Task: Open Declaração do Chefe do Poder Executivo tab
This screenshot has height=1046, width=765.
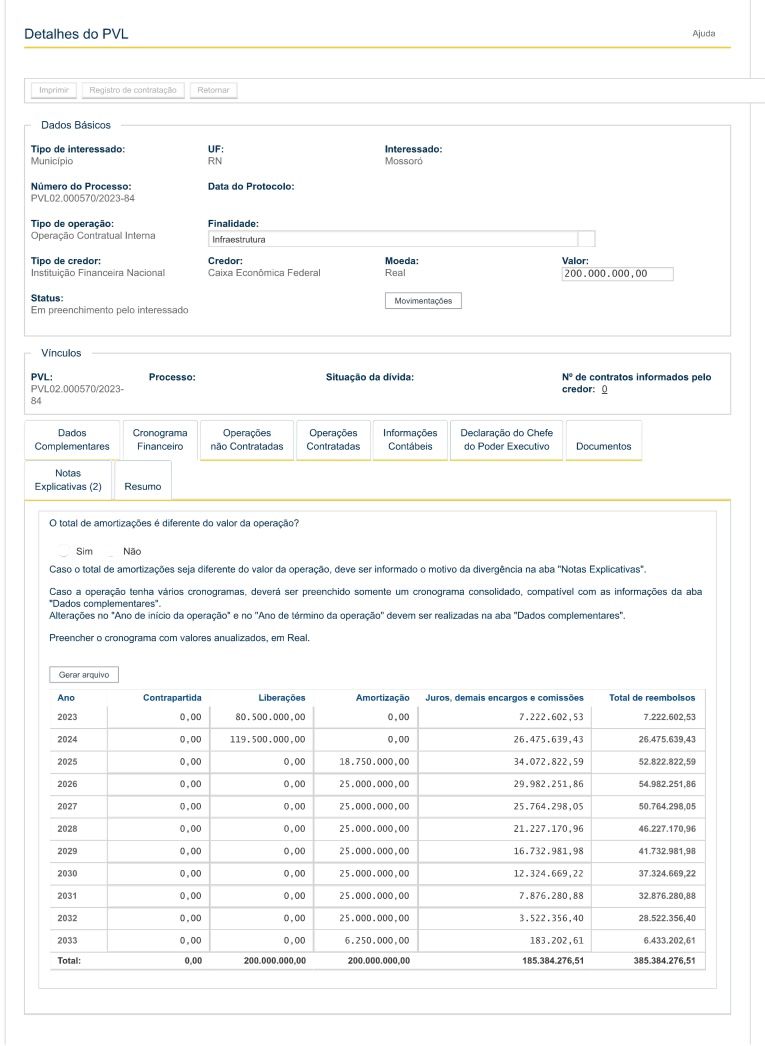Action: 507,440
